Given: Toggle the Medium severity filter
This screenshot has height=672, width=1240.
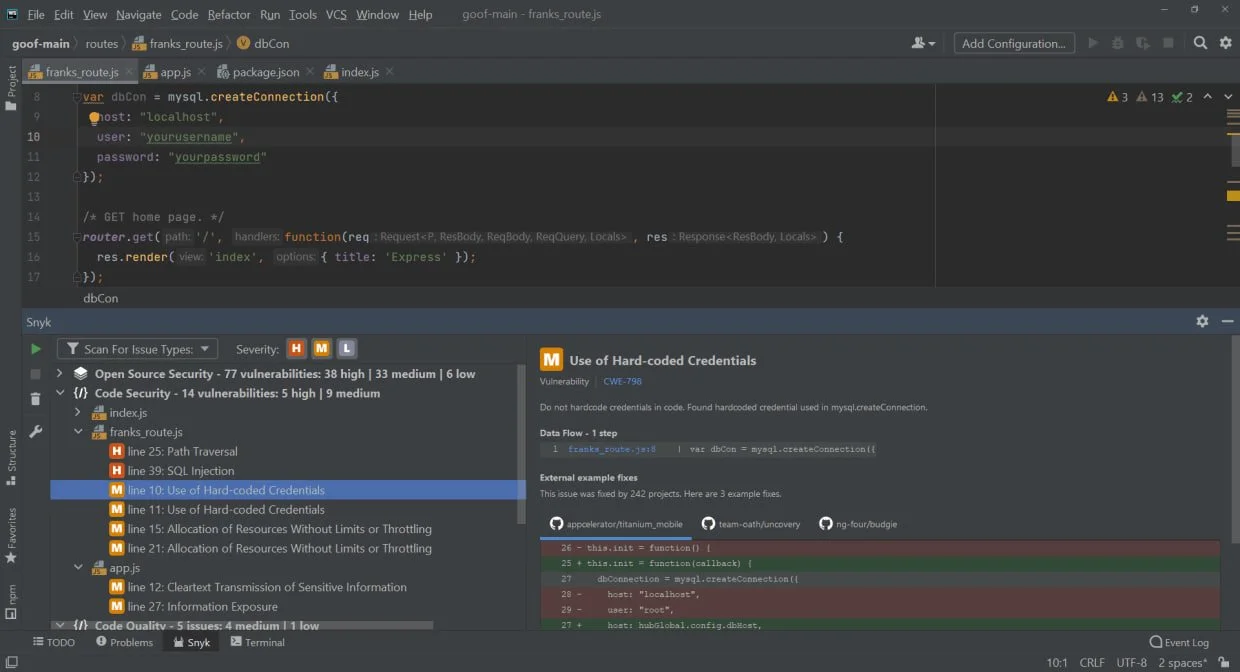Looking at the screenshot, I should [321, 348].
